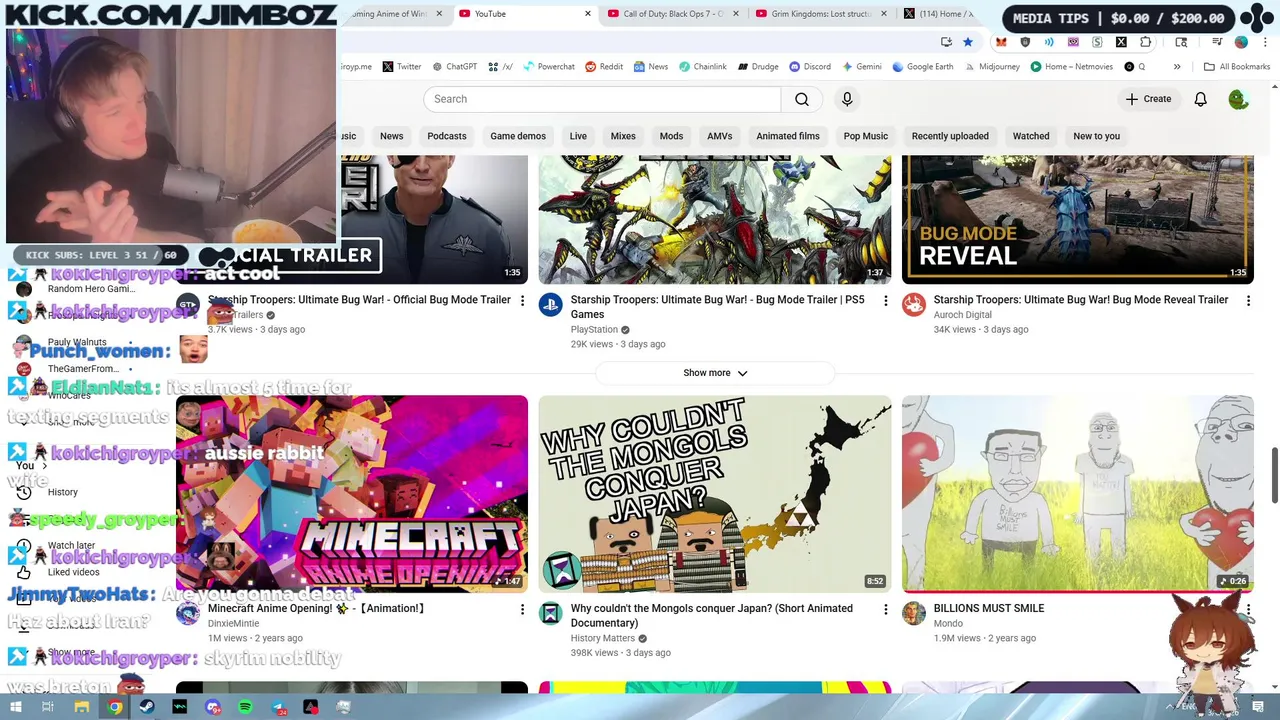Viewport: 1280px width, 720px height.
Task: Open options menu for Minecraft Anime Opening
Action: [522, 609]
